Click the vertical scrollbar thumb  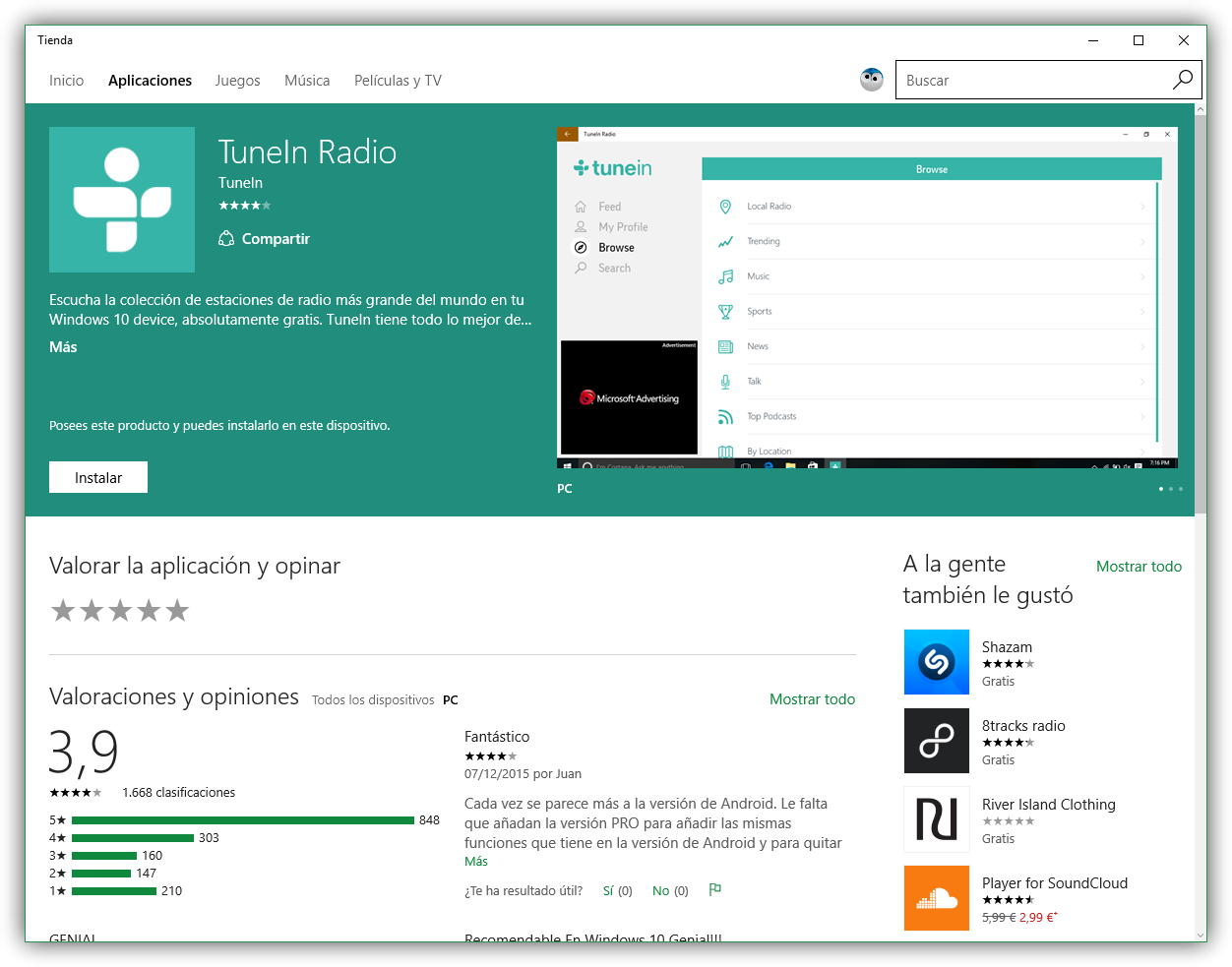pyautogui.click(x=1201, y=315)
